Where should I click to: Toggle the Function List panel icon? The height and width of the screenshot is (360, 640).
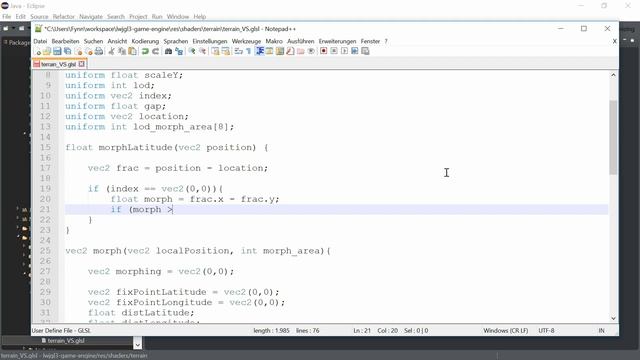pos(290,51)
